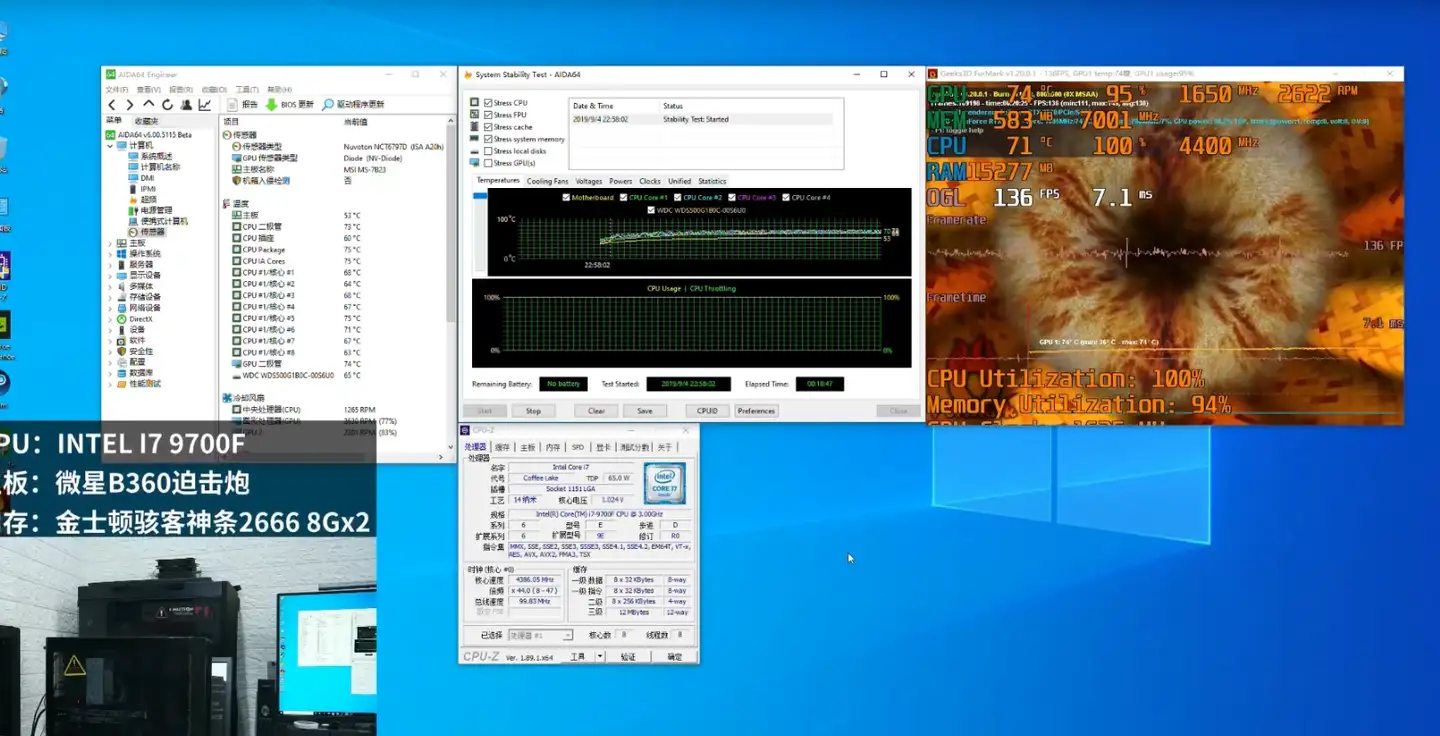Toggle Stress system memory checkbox
1440x736 pixels.
point(488,139)
